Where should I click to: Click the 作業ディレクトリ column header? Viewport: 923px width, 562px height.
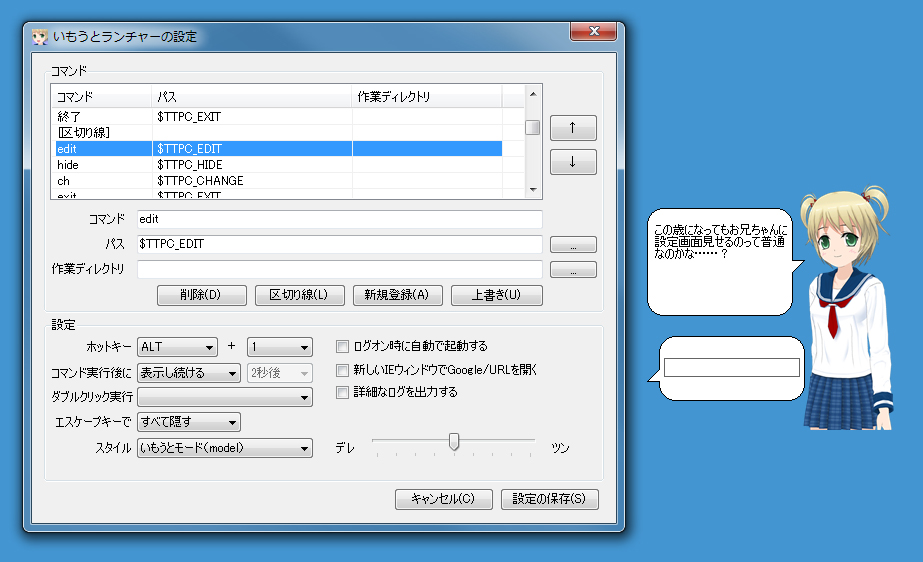pos(427,97)
